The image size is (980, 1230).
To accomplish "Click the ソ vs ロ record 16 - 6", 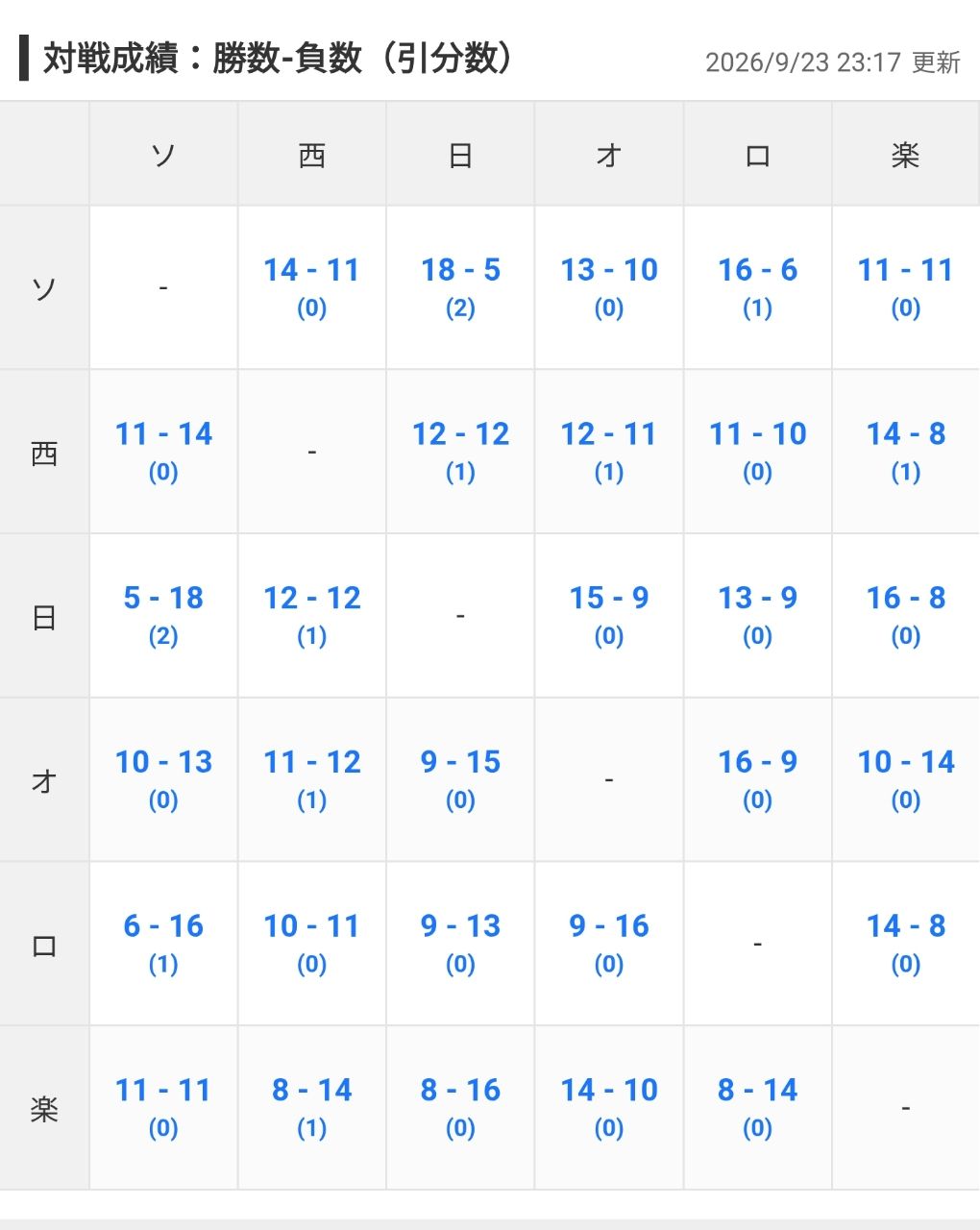I will pos(757,286).
